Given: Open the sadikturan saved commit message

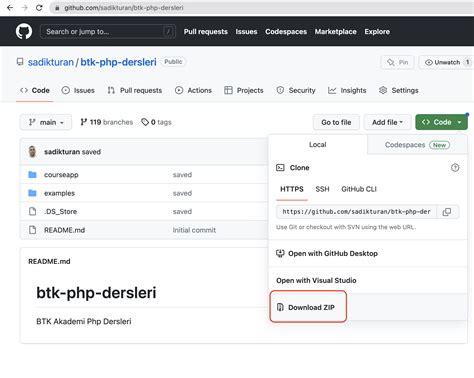Looking at the screenshot, I should [91, 152].
